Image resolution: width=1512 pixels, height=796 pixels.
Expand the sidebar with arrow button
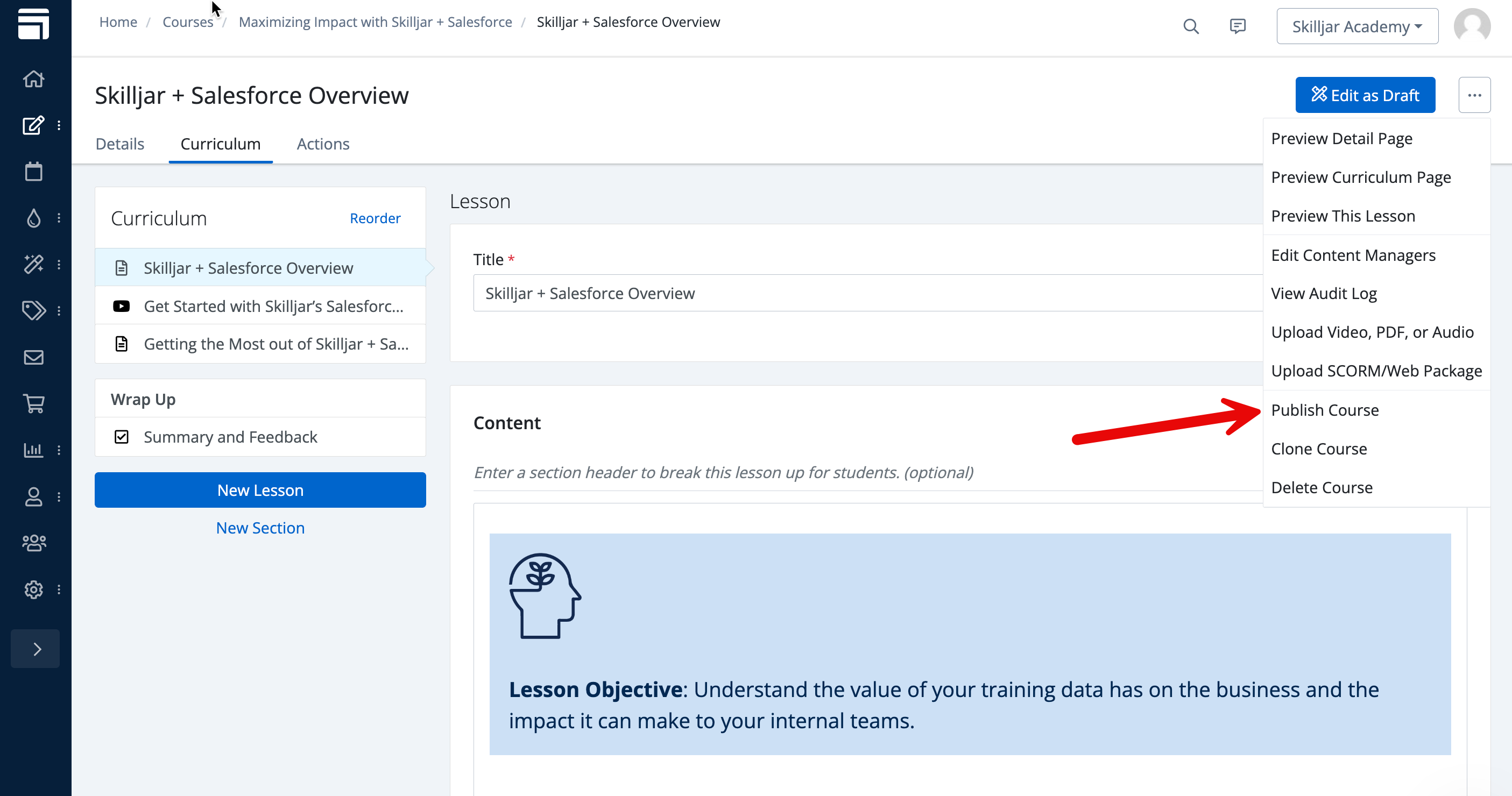click(36, 649)
